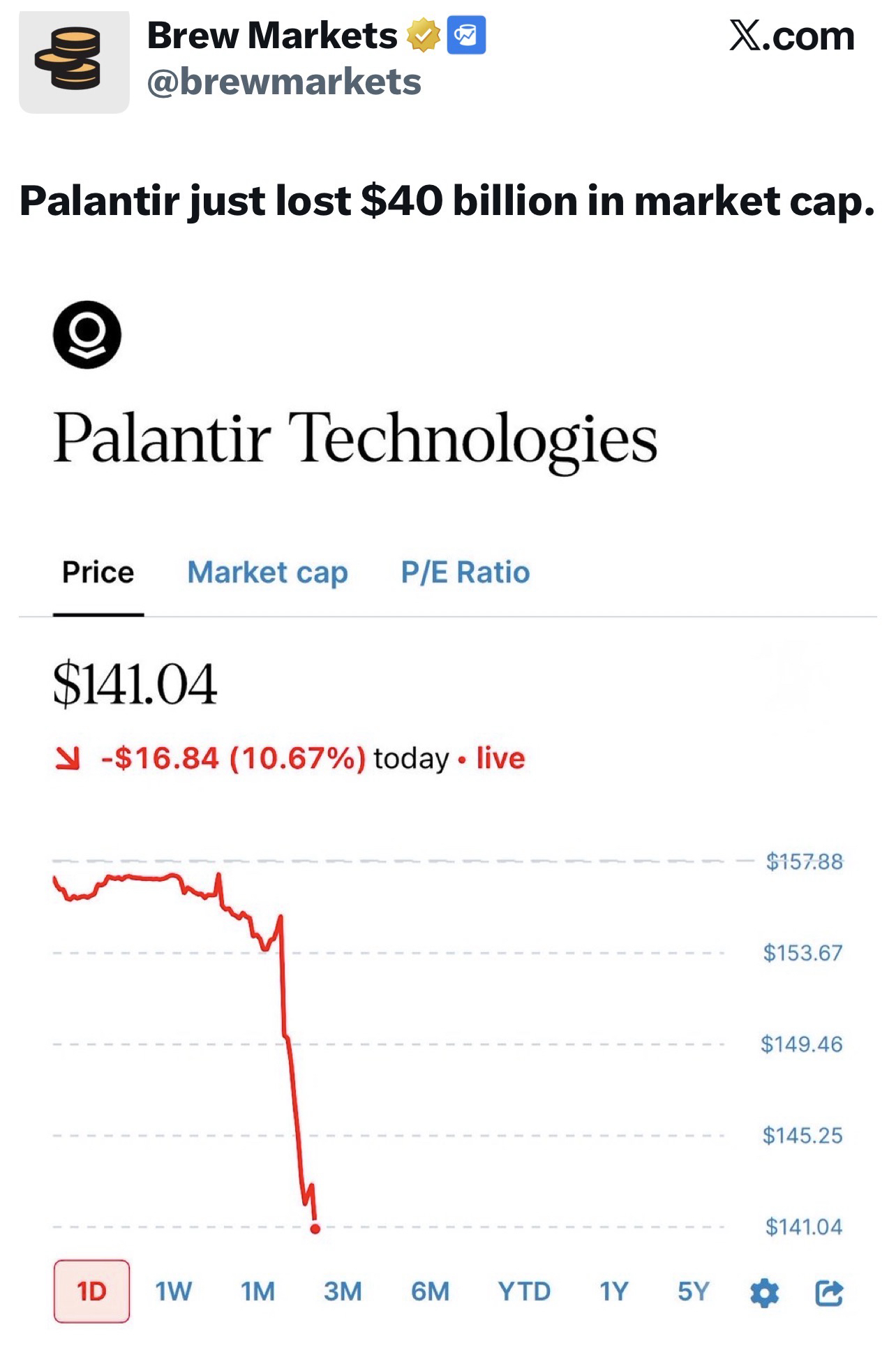Select the Price tab
Image resolution: width=896 pixels, height=1355 pixels.
click(x=98, y=572)
